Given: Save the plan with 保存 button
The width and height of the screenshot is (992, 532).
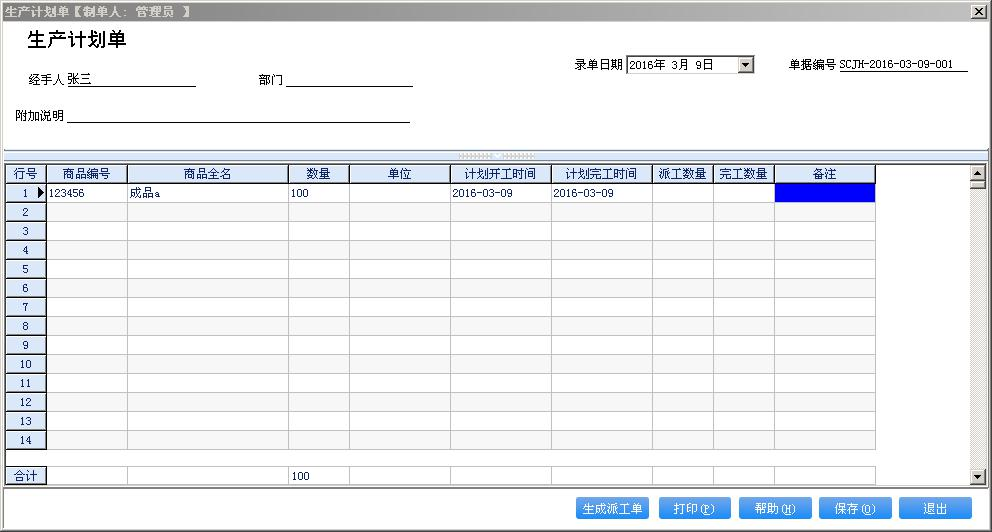Looking at the screenshot, I should [x=855, y=508].
